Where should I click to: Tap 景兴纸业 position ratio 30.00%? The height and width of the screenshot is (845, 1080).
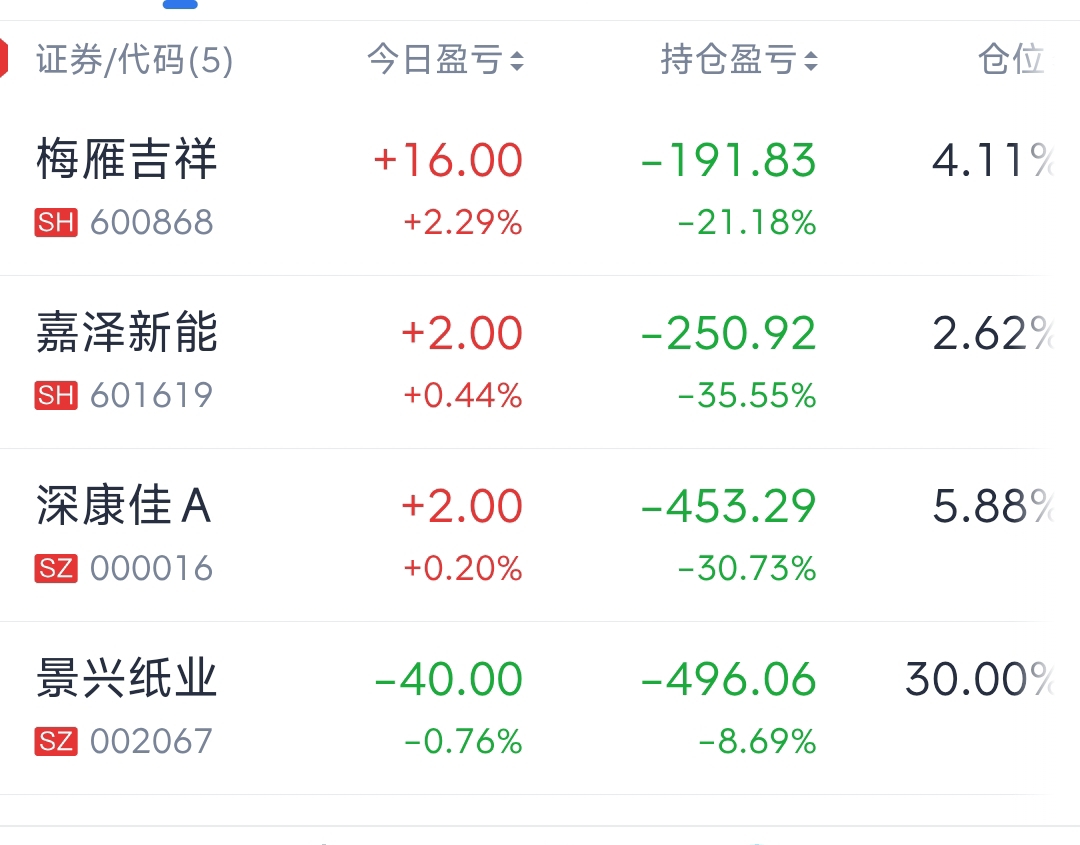pyautogui.click(x=978, y=680)
